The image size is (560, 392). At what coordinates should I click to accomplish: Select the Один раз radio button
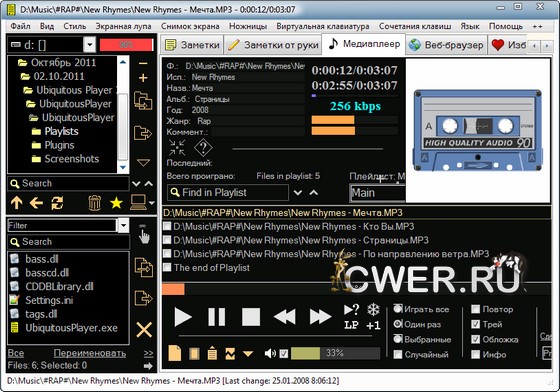point(398,324)
